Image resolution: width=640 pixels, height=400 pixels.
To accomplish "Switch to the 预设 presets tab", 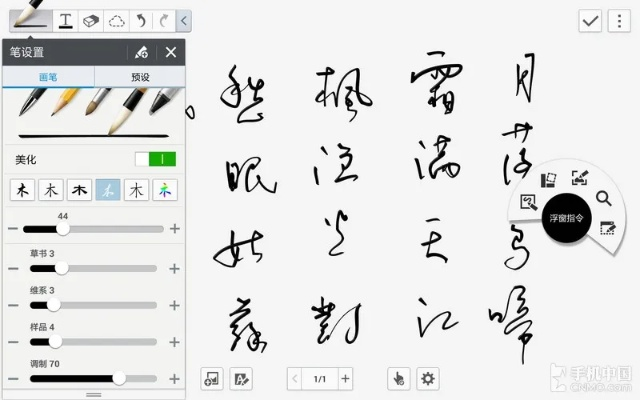I will (140, 76).
